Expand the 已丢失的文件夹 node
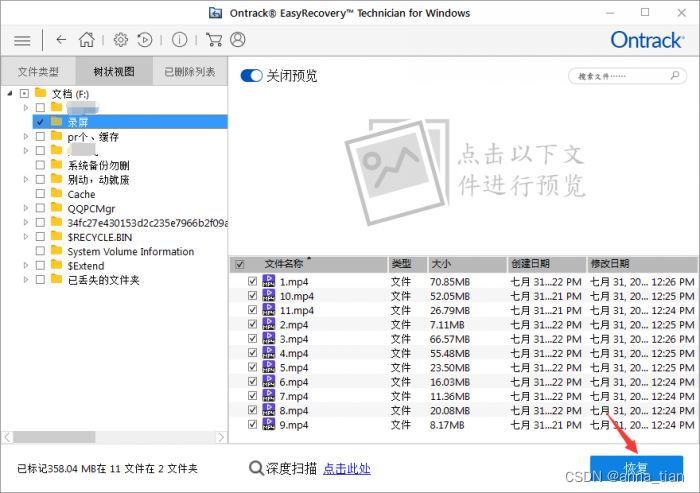This screenshot has width=700, height=493. point(25,279)
